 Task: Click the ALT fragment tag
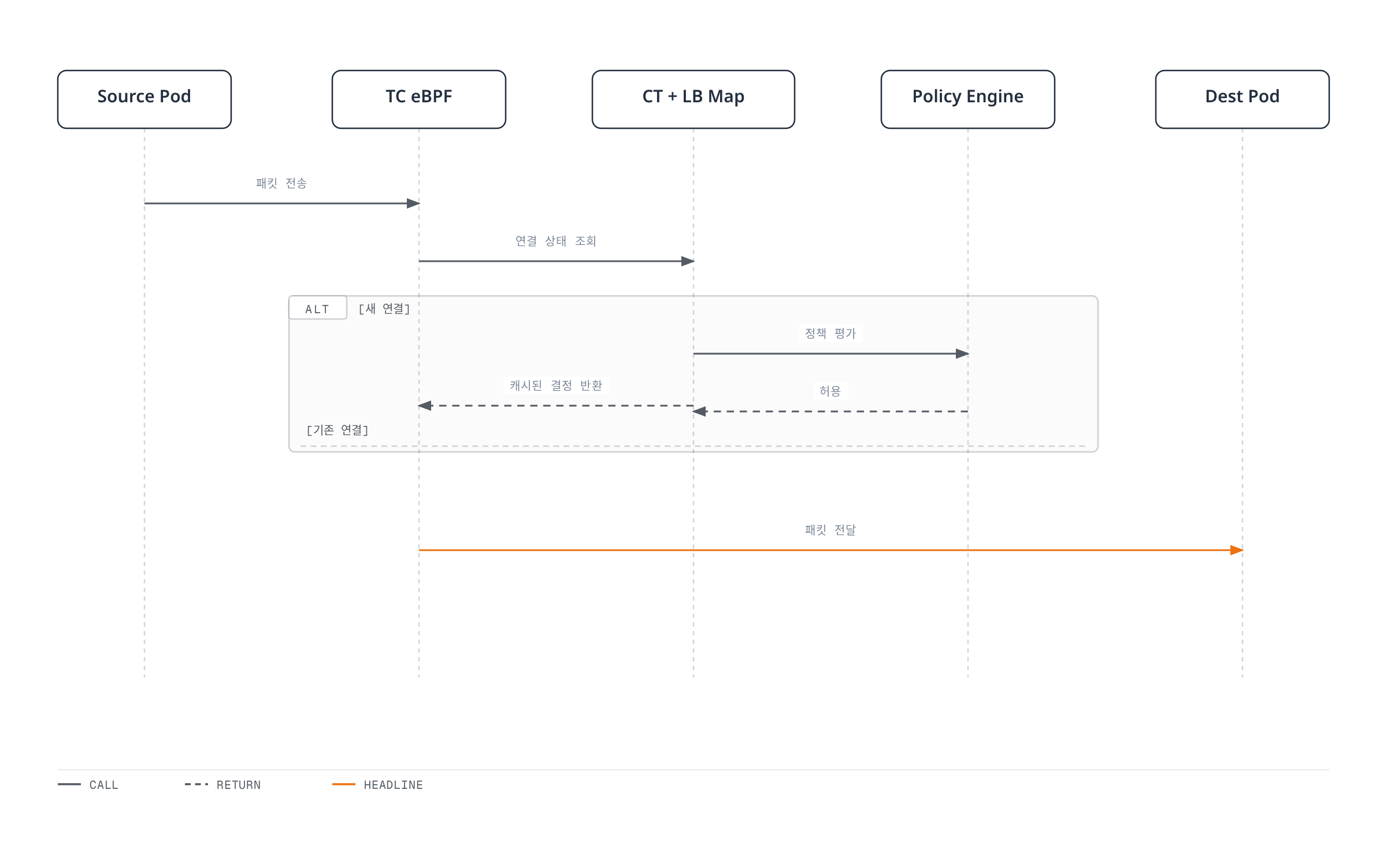click(318, 308)
